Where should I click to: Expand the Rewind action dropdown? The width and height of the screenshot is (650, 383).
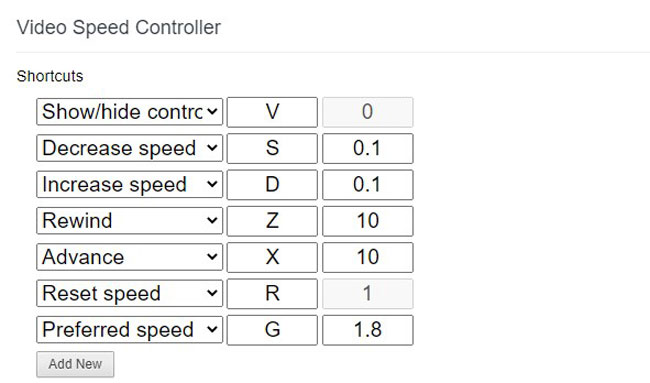coord(129,221)
